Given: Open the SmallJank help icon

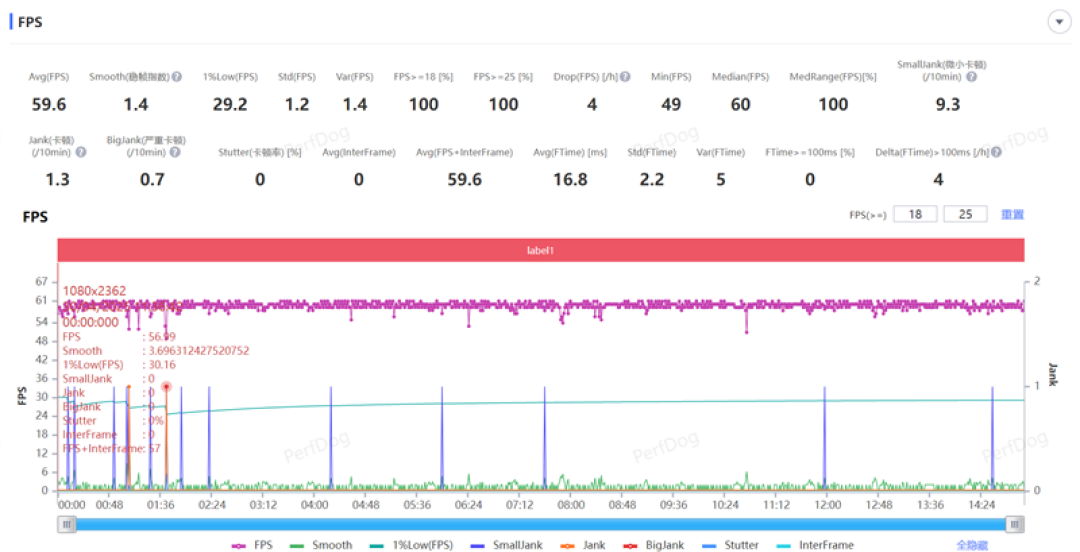Looking at the screenshot, I should click(x=971, y=76).
